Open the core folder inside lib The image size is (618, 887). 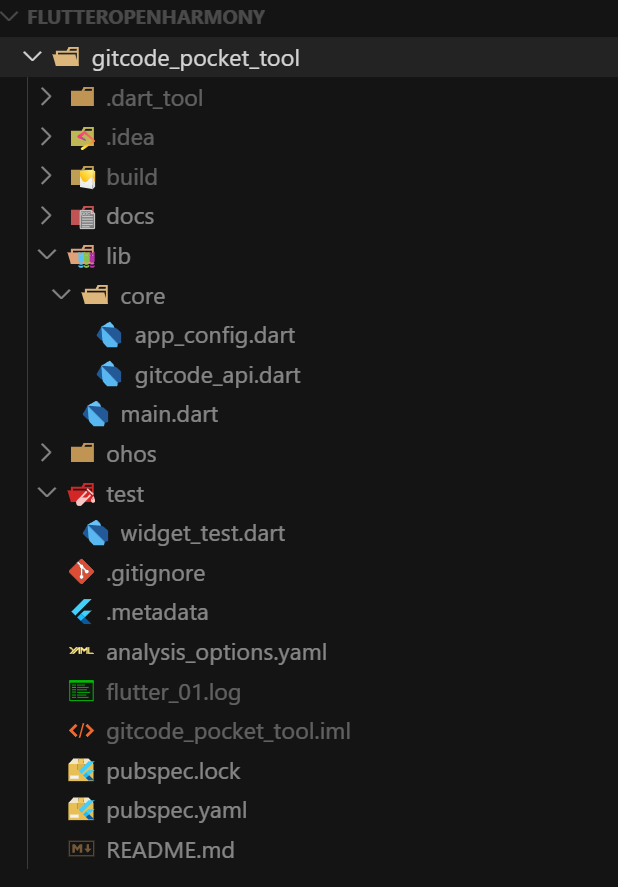(141, 295)
